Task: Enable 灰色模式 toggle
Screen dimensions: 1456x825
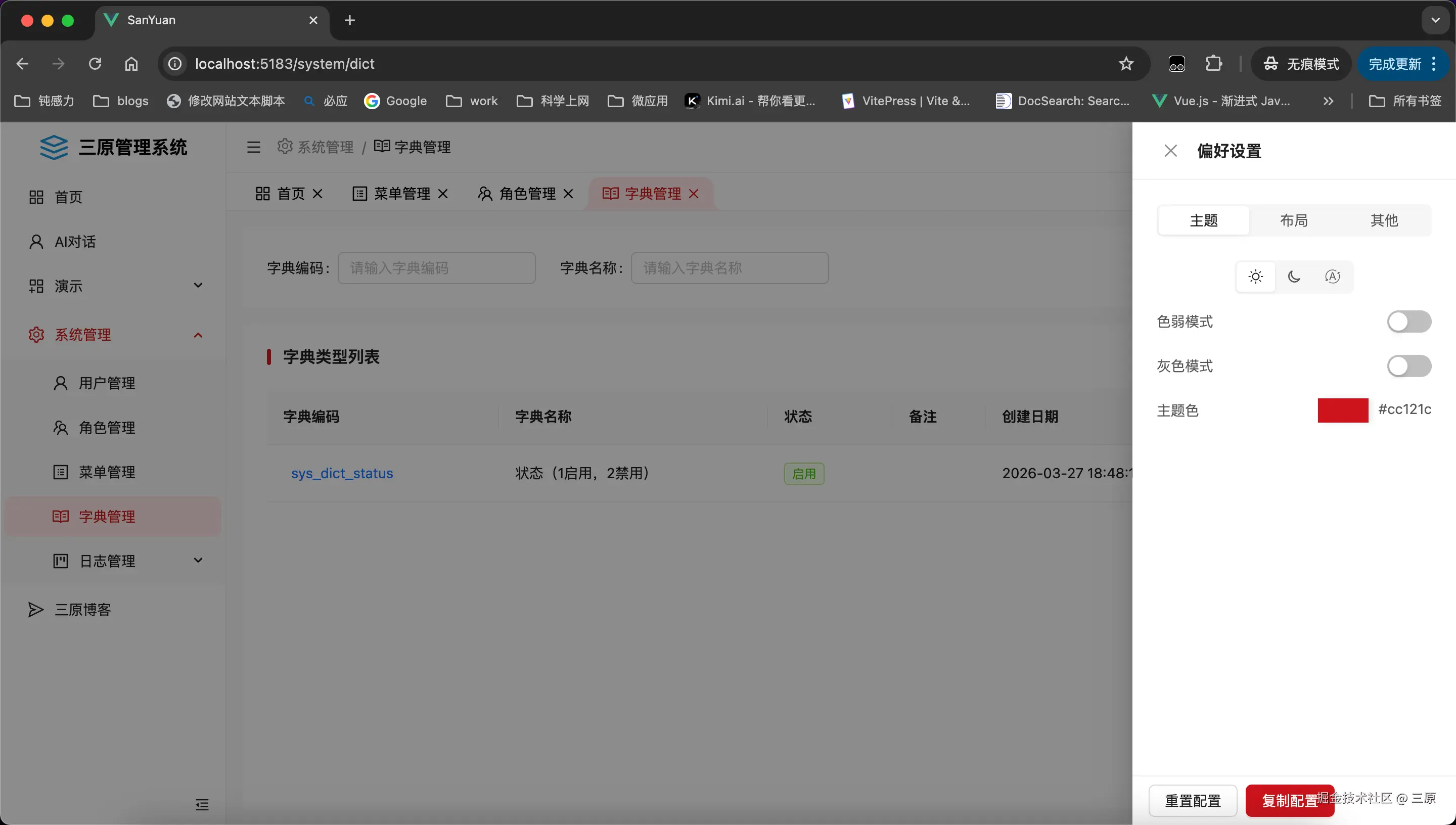Action: [x=1409, y=365]
